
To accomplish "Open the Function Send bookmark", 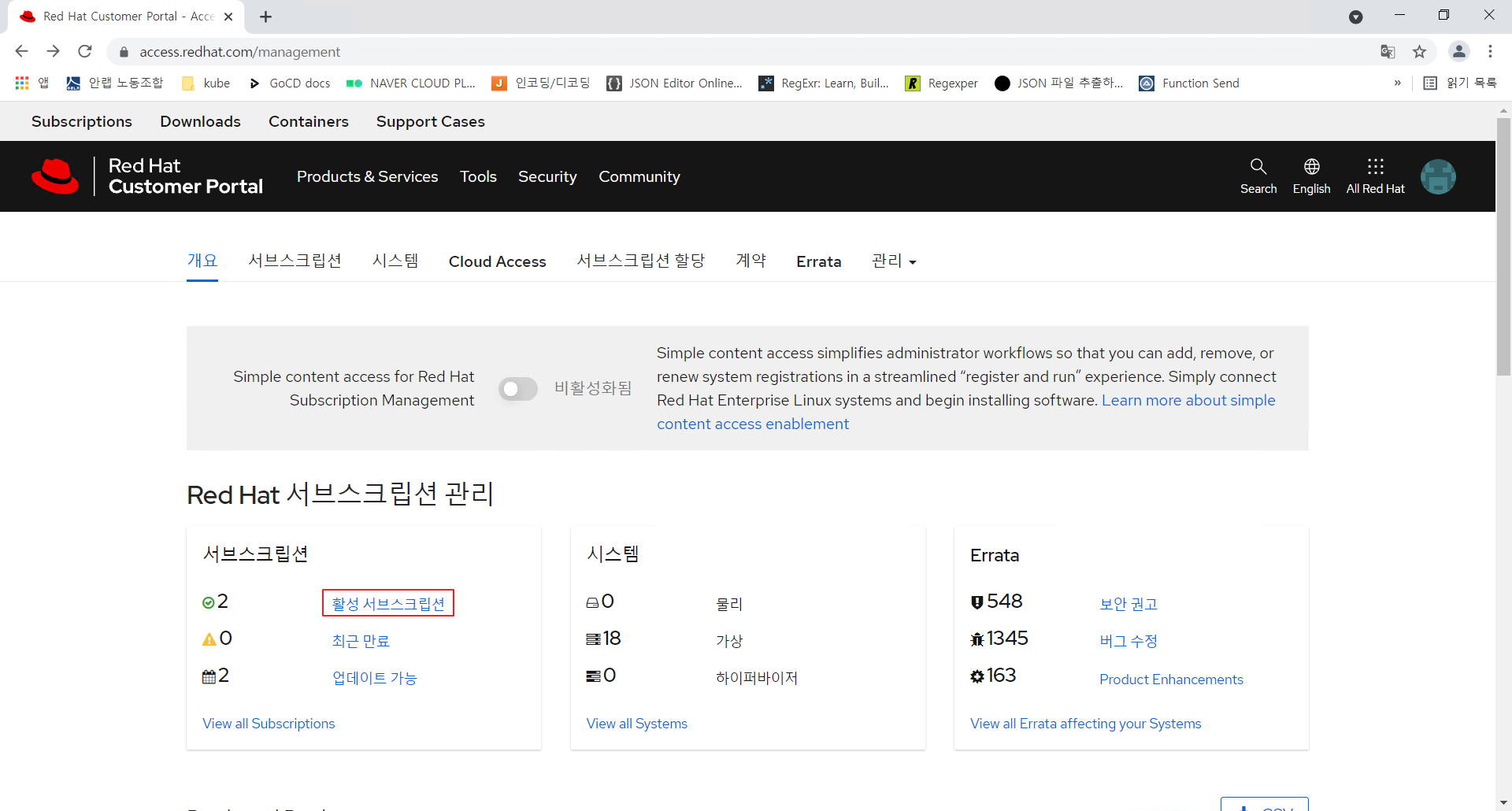I will 1189,83.
